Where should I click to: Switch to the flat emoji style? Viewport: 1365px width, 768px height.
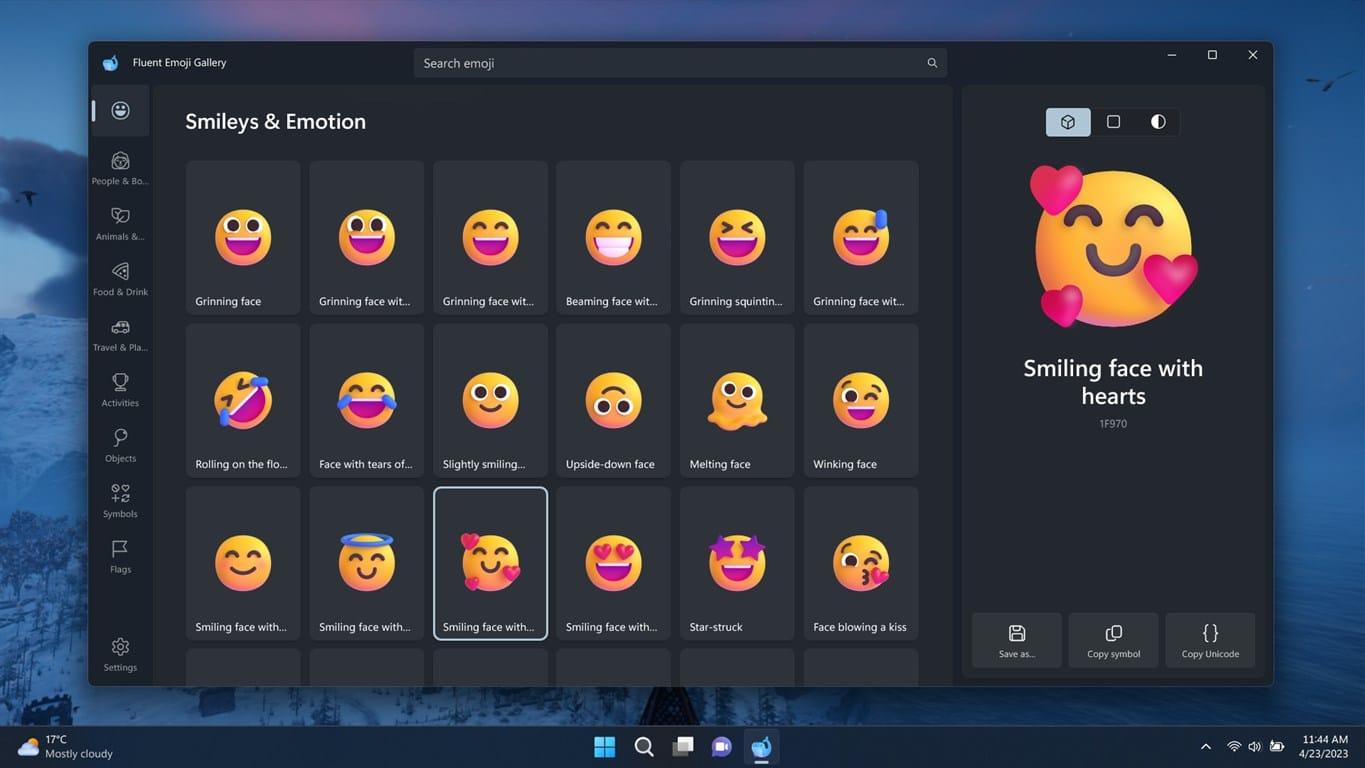(x=1113, y=121)
